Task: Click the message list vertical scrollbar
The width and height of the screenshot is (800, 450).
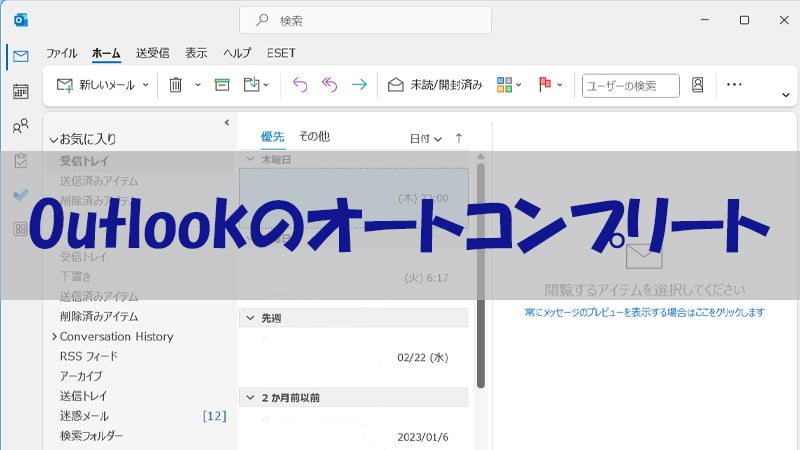Action: pyautogui.click(x=481, y=276)
